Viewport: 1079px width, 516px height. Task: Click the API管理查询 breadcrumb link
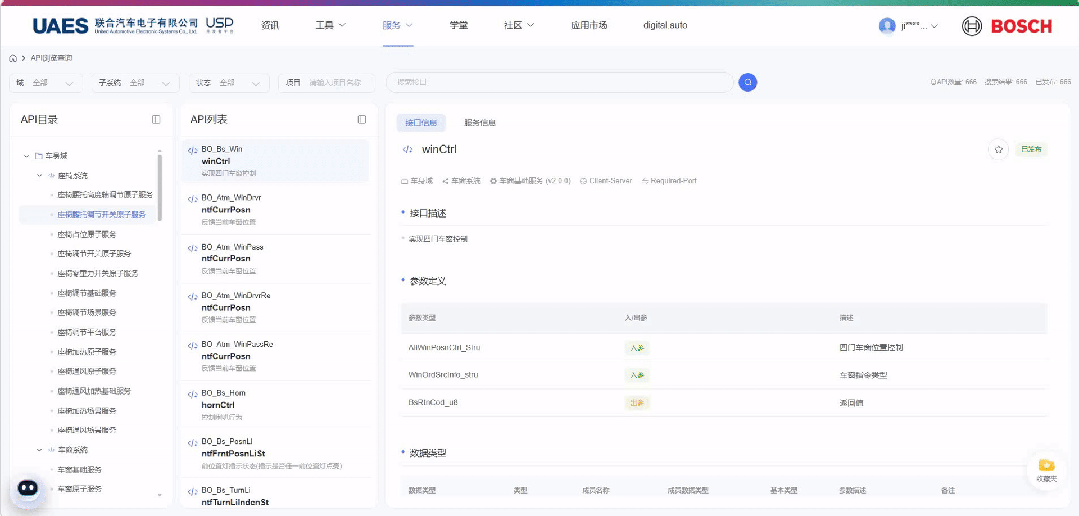pyautogui.click(x=52, y=58)
